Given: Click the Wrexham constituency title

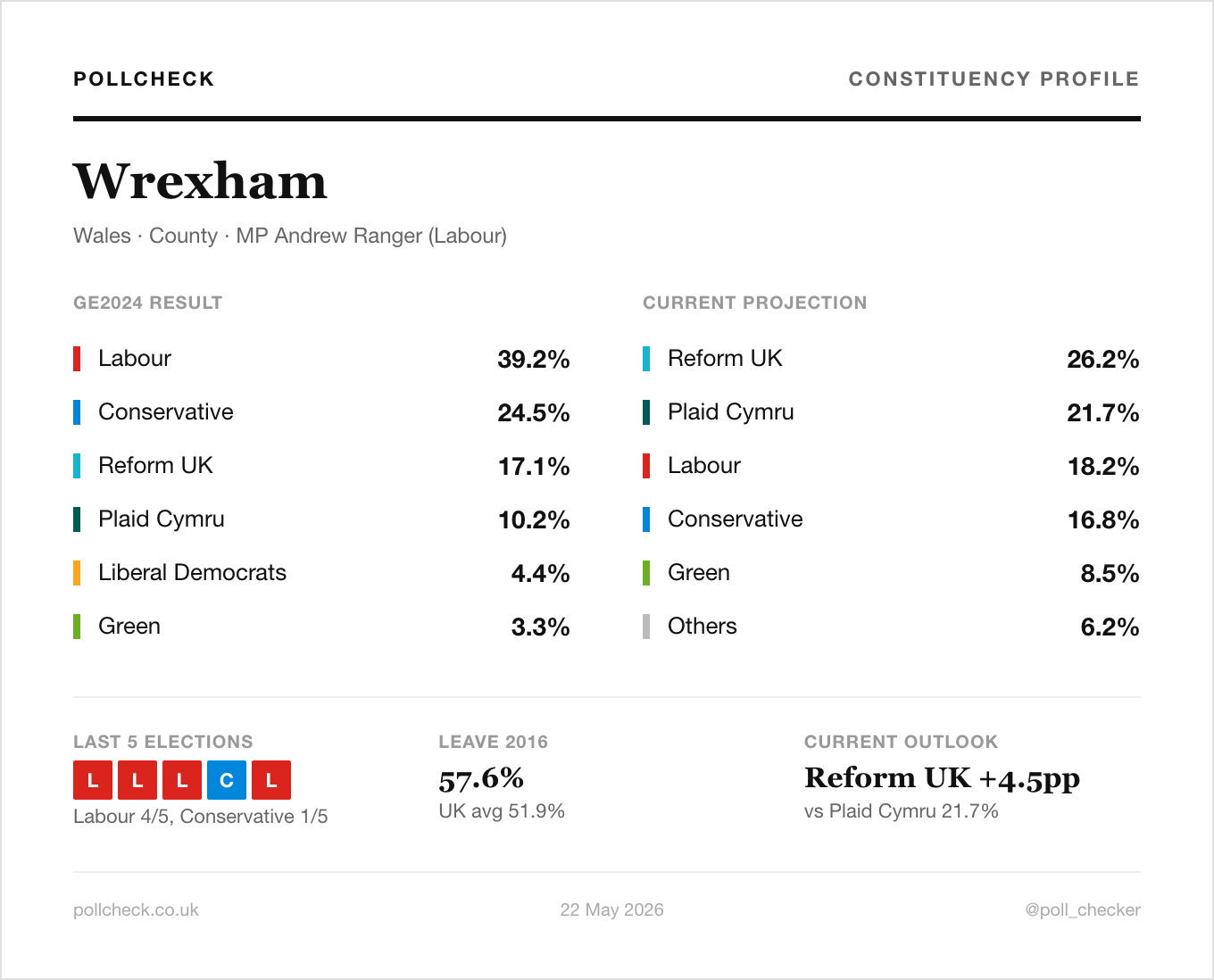Looking at the screenshot, I should pos(200,181).
